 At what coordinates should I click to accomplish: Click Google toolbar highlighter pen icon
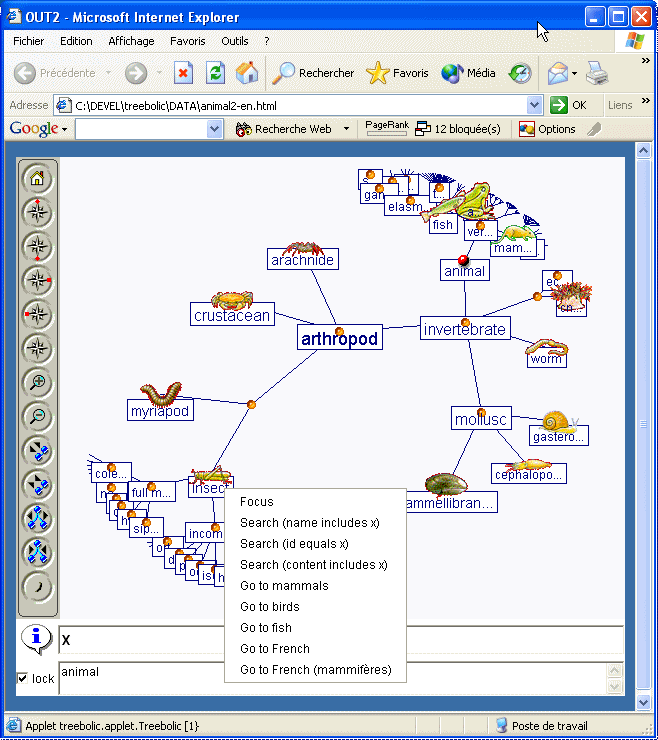[594, 129]
